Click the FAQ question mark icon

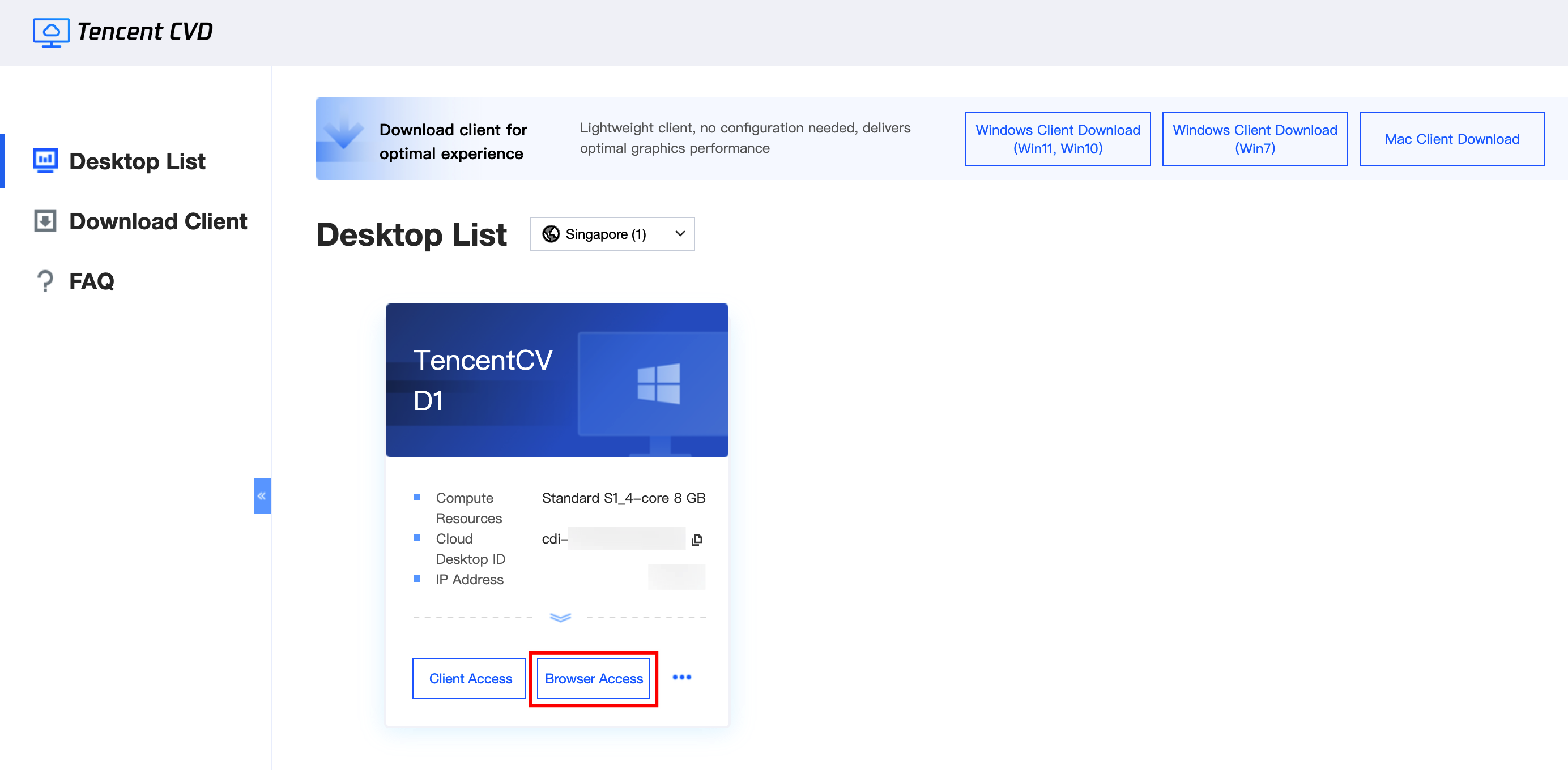point(45,281)
